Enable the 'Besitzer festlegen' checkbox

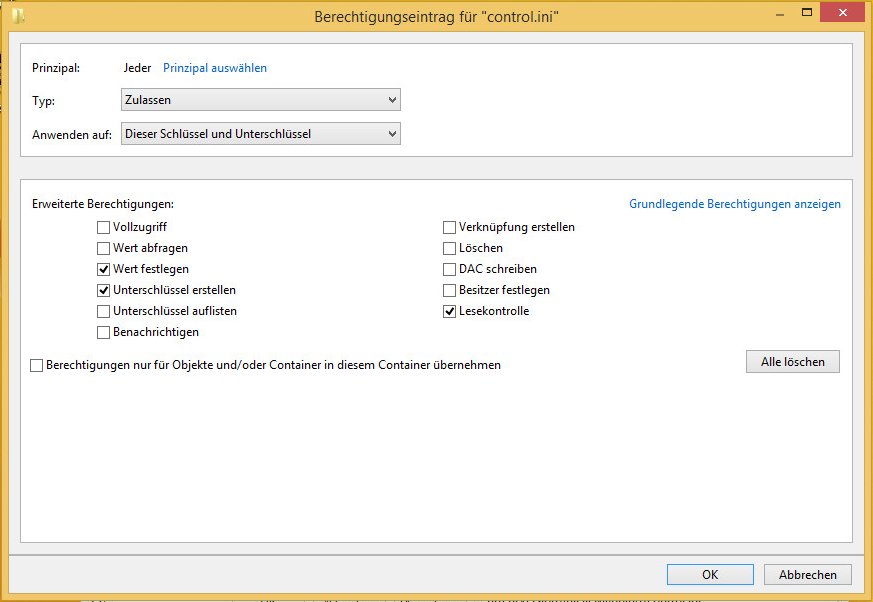click(x=450, y=290)
